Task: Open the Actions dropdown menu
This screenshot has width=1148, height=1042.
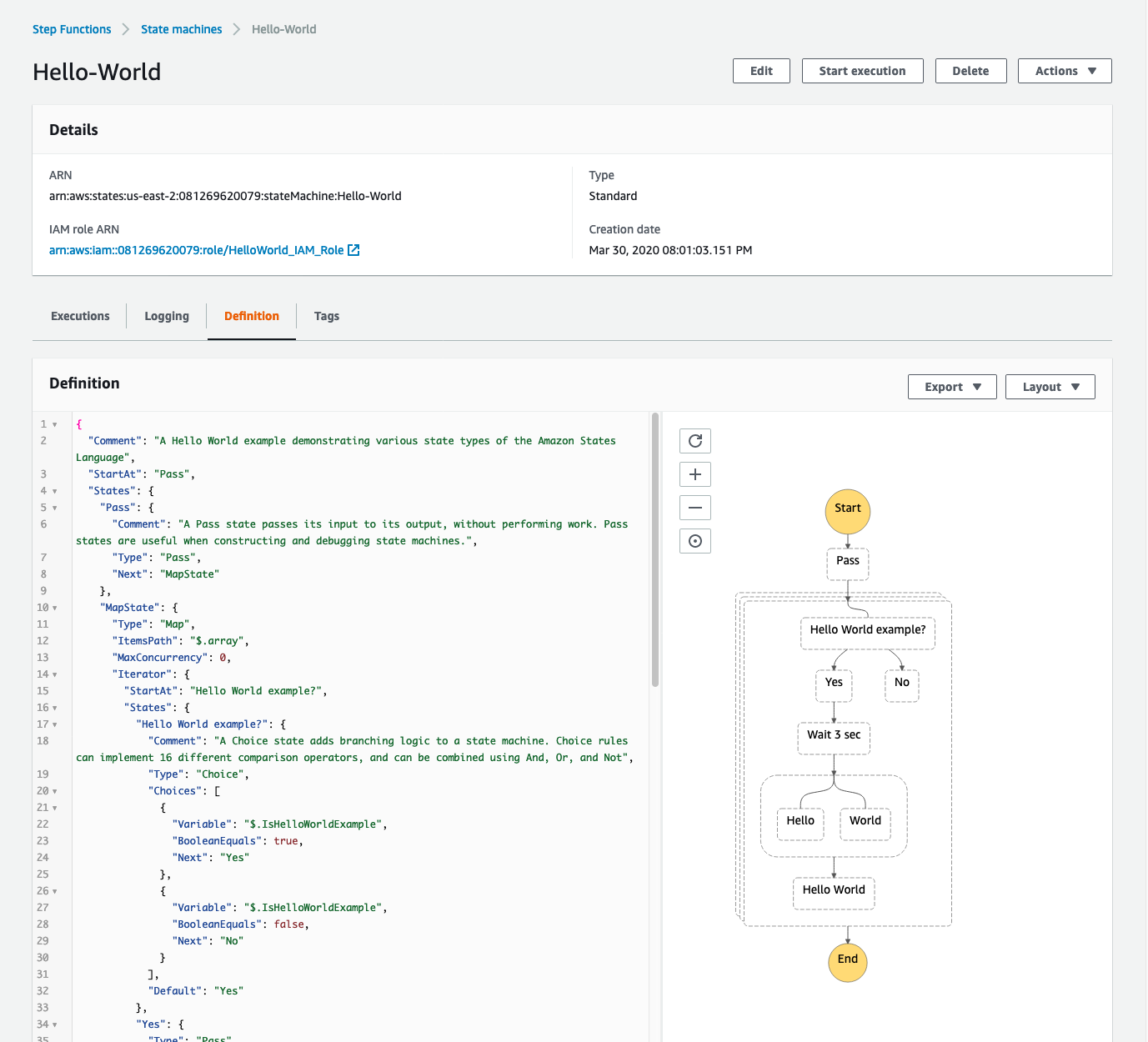Action: coord(1064,71)
